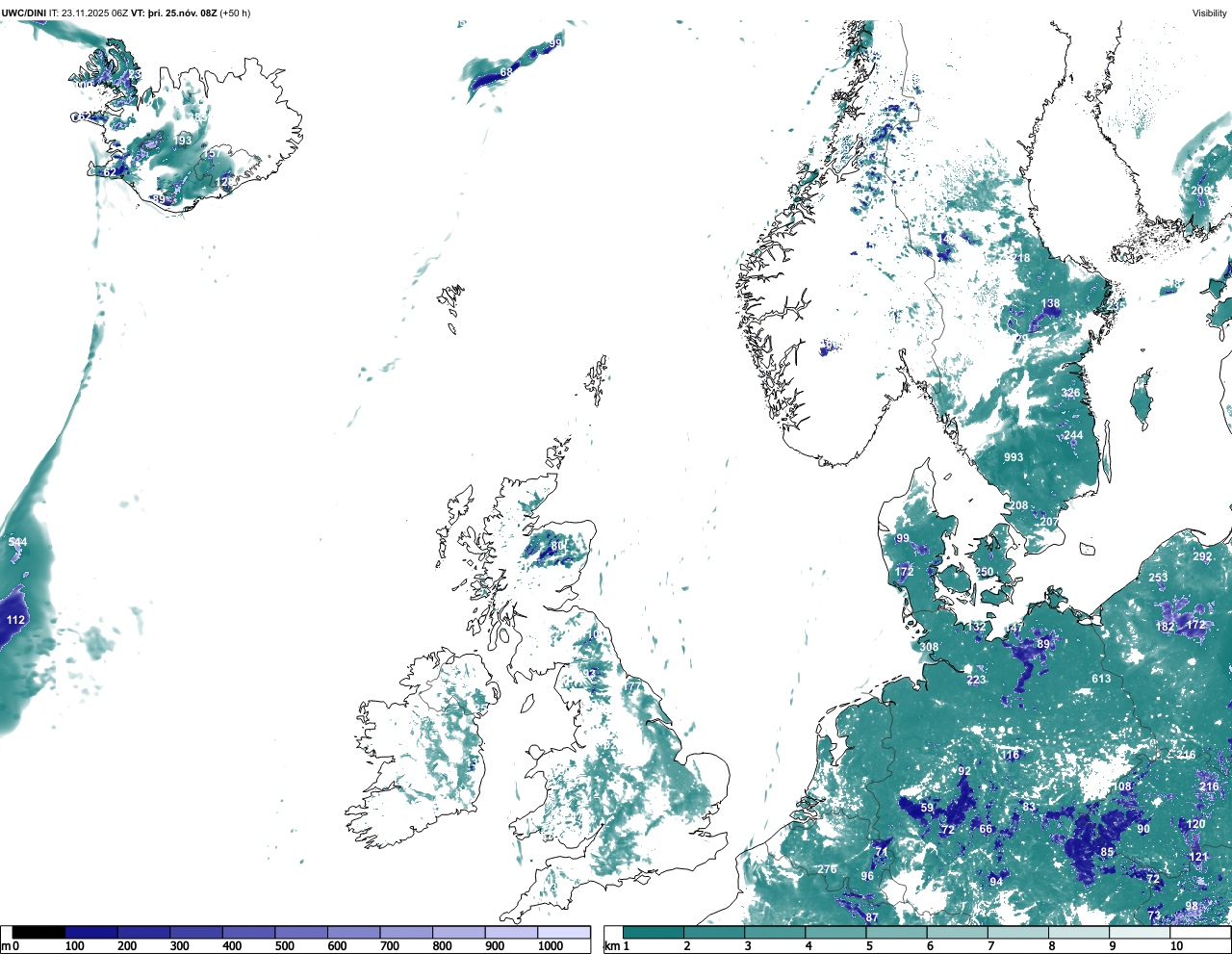The width and height of the screenshot is (1232, 954).
Task: Click the 193 value over Iceland
Action: point(182,141)
